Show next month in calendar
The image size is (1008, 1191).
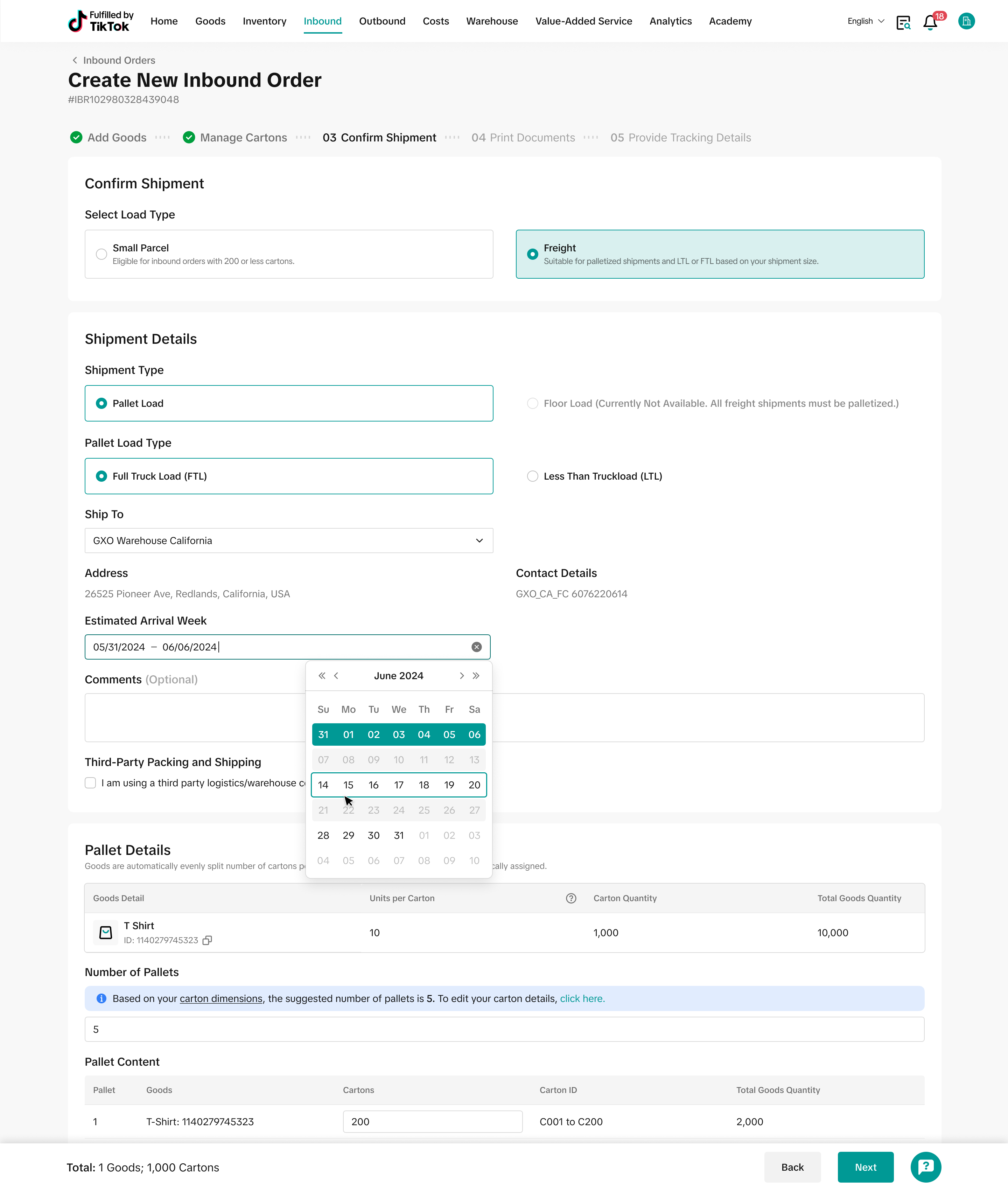coord(462,676)
